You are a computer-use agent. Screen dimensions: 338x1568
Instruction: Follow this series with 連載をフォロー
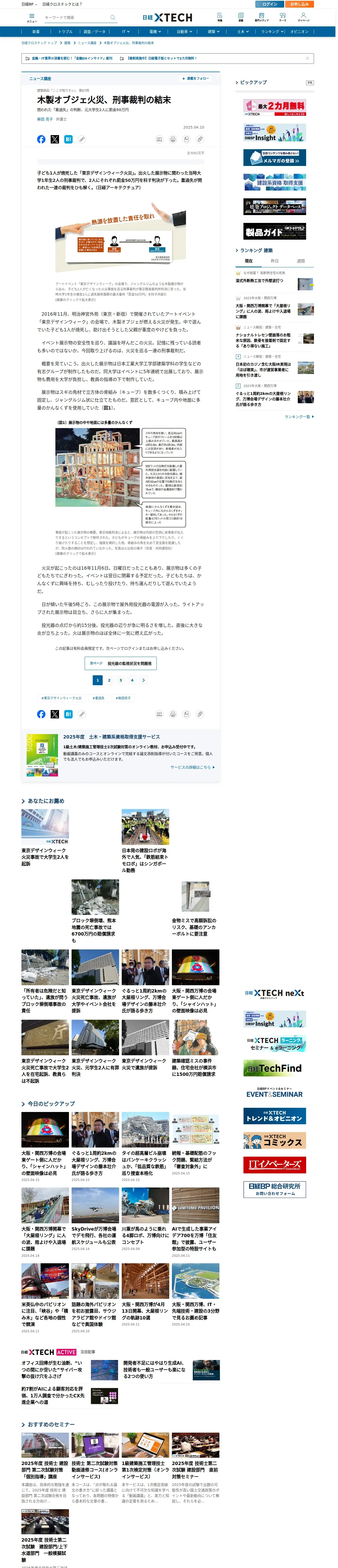pos(195,78)
